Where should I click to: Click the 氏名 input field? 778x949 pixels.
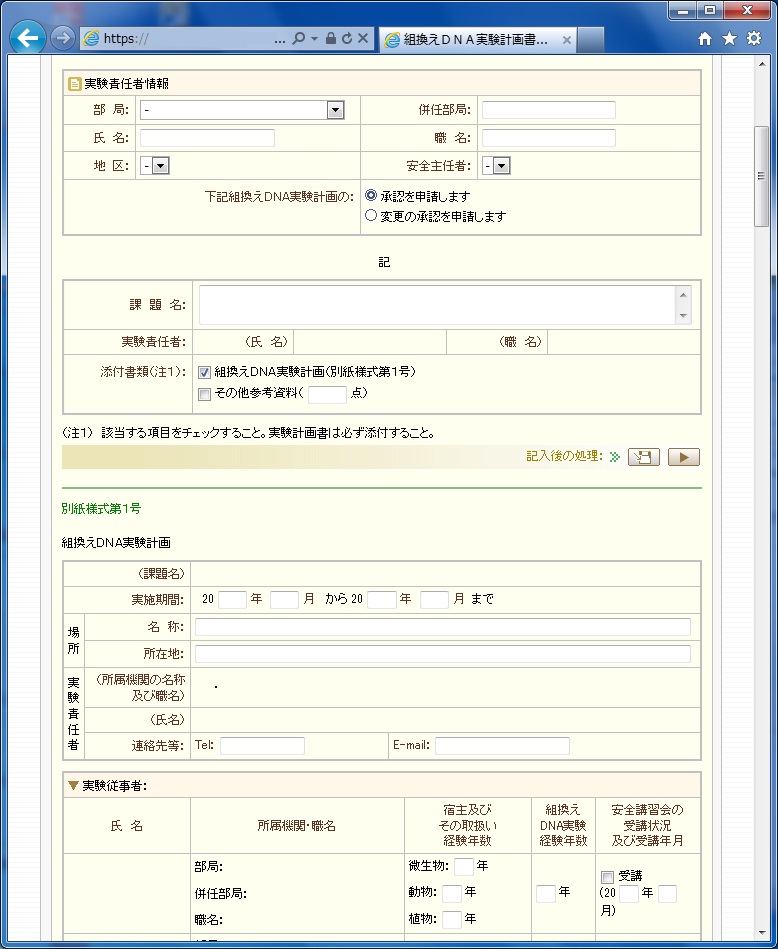[207, 138]
